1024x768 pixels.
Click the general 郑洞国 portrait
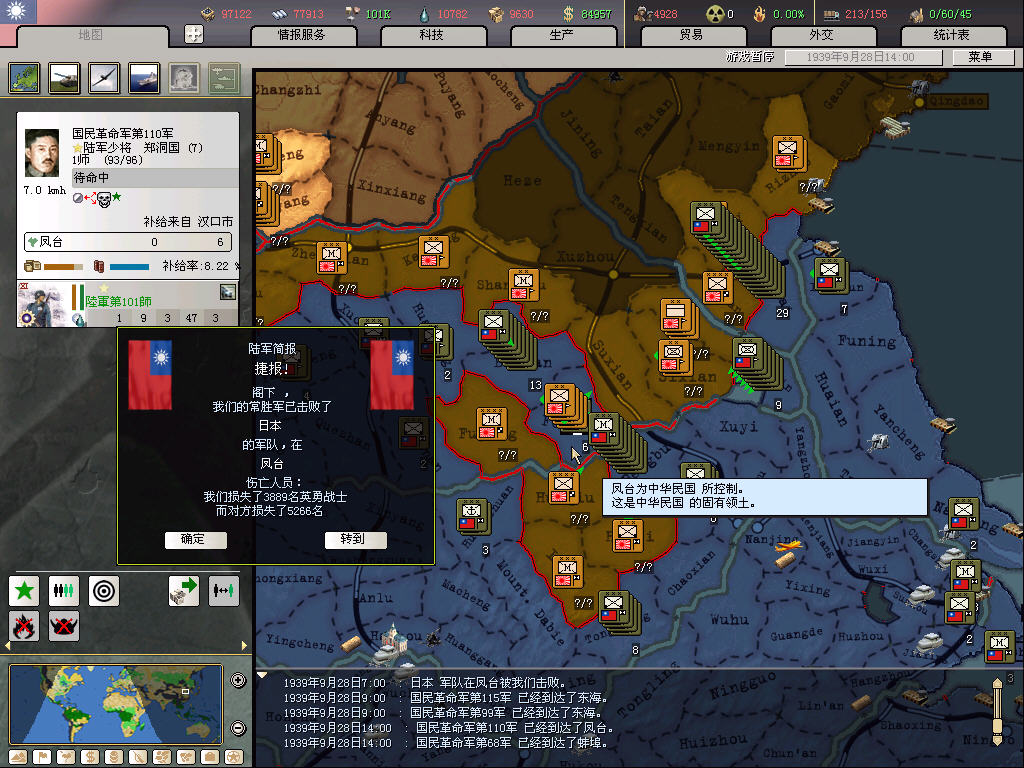coord(42,153)
